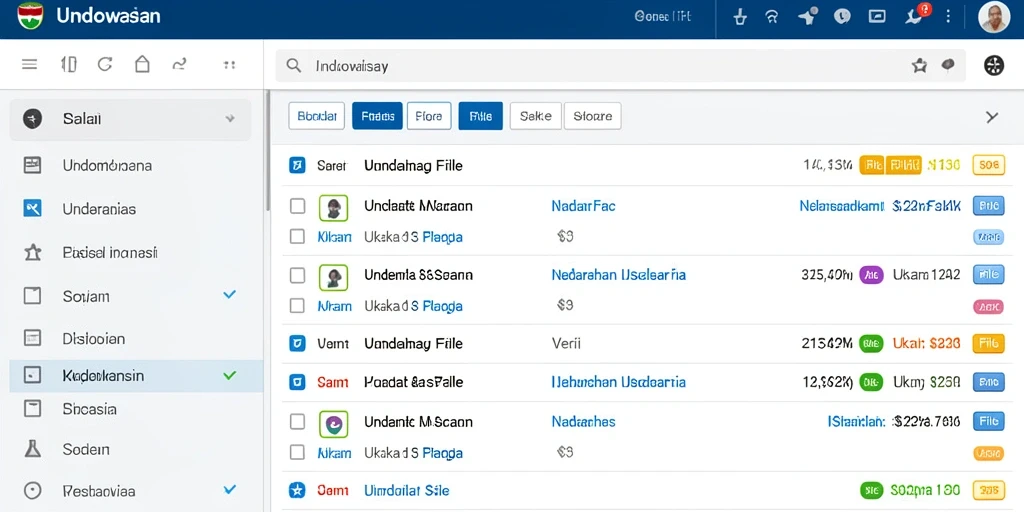The height and width of the screenshot is (512, 1024).
Task: Click blue button on Unclaate Mkaaan row
Action: click(989, 206)
